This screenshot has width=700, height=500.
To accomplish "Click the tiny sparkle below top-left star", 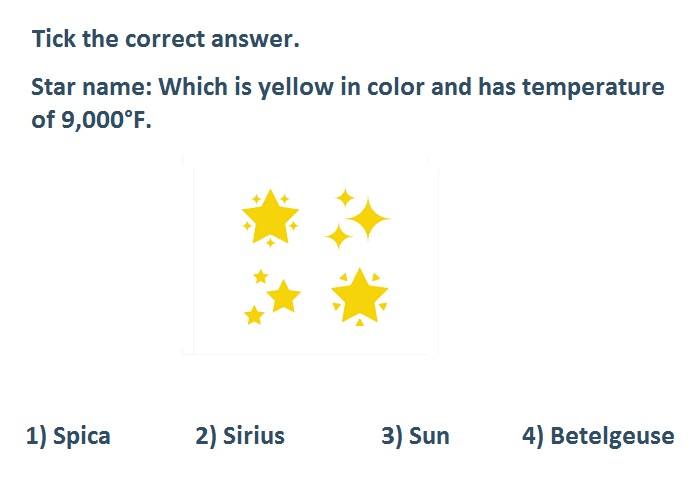I will [270, 242].
